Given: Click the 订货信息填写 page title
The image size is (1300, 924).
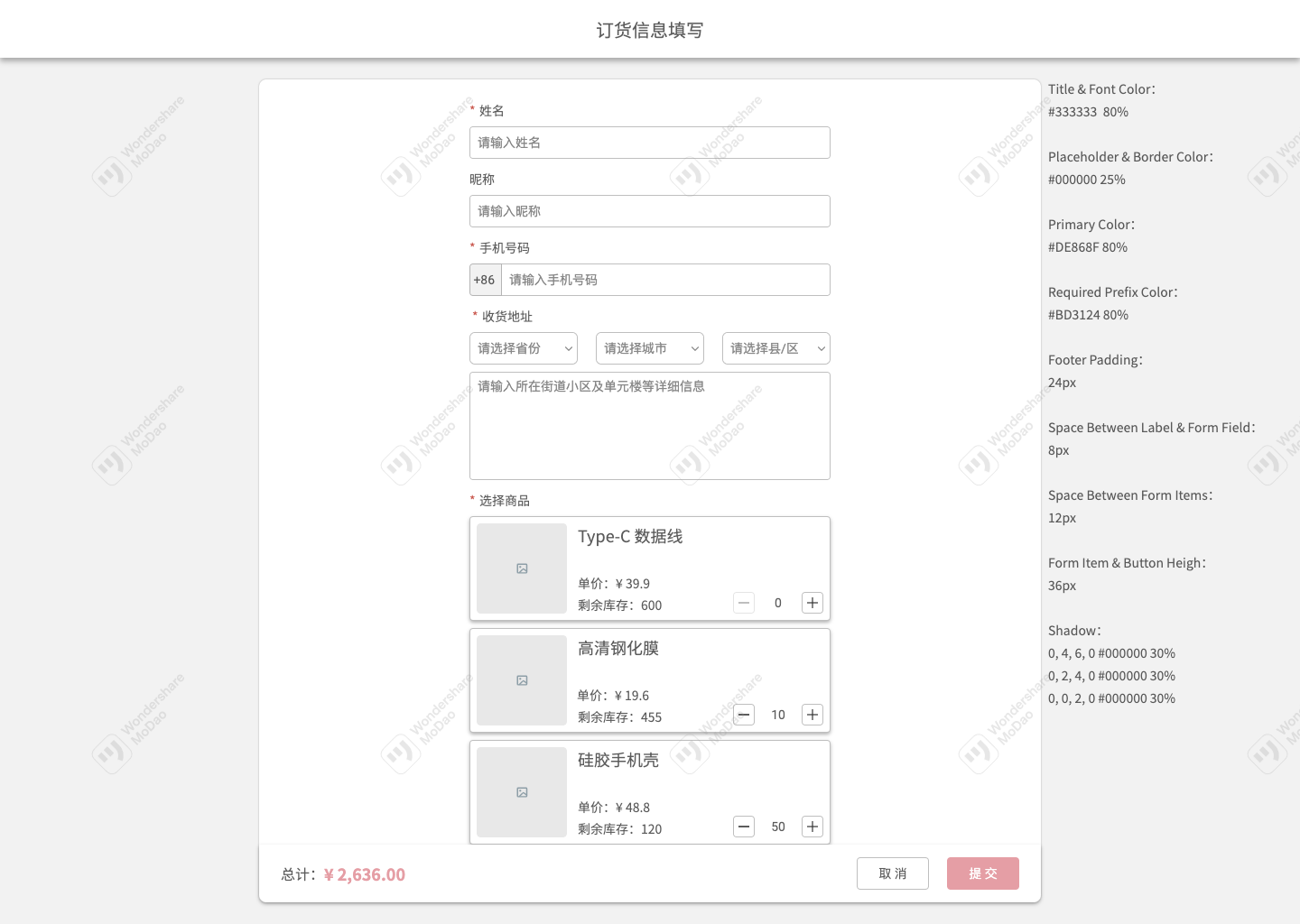Looking at the screenshot, I should click(650, 30).
